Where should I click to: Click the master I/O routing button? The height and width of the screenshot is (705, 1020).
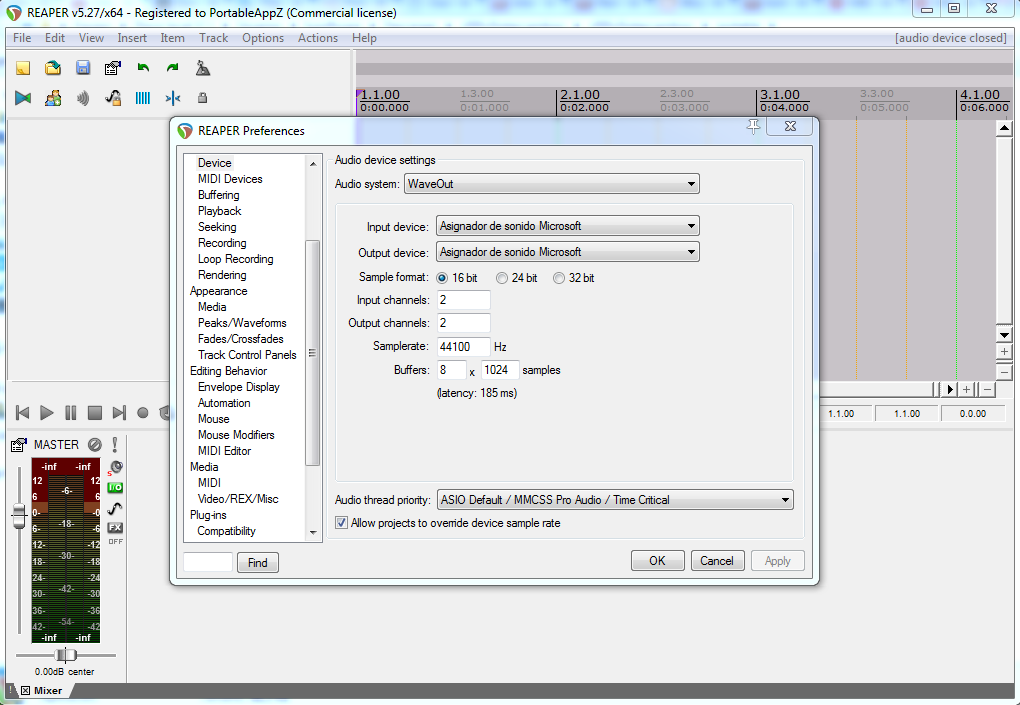point(115,487)
